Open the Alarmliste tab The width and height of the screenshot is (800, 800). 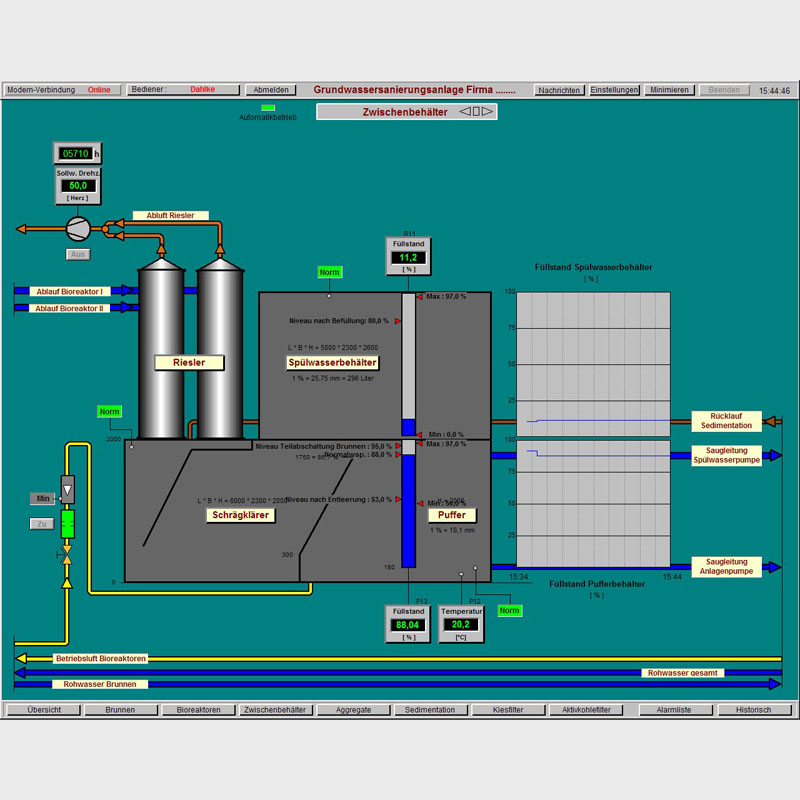[x=673, y=710]
